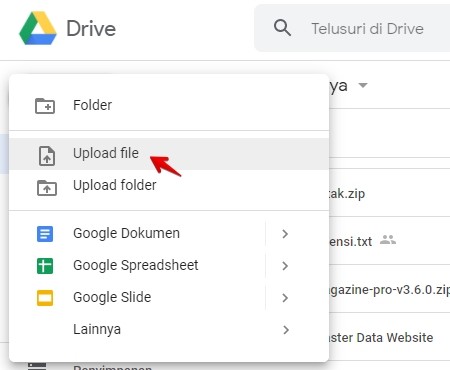Click the shared people icon beside ensi.txt
450x370 pixels.
point(388,240)
